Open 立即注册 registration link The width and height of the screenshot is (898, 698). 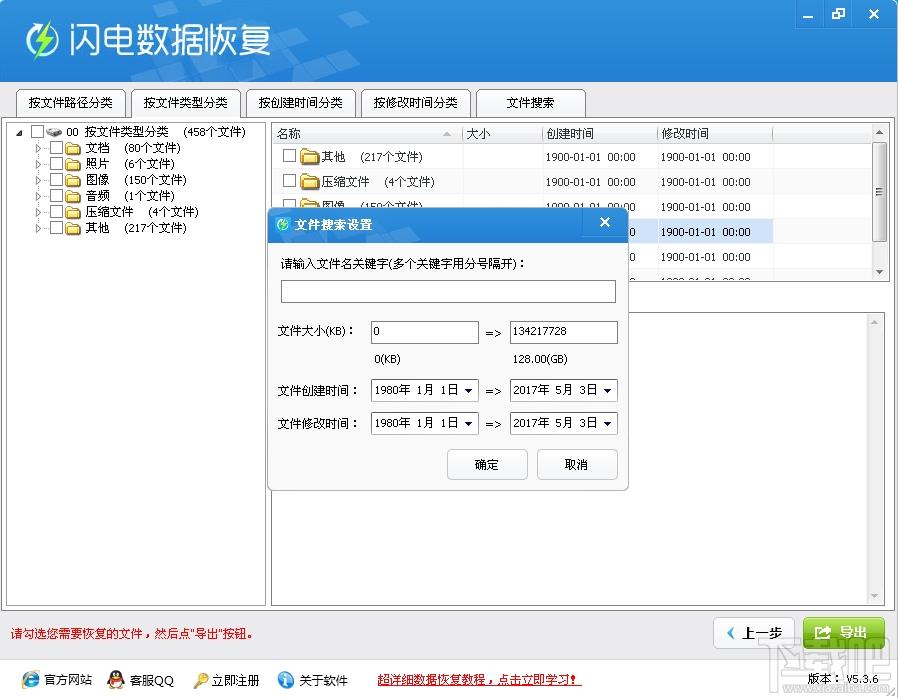(x=235, y=680)
